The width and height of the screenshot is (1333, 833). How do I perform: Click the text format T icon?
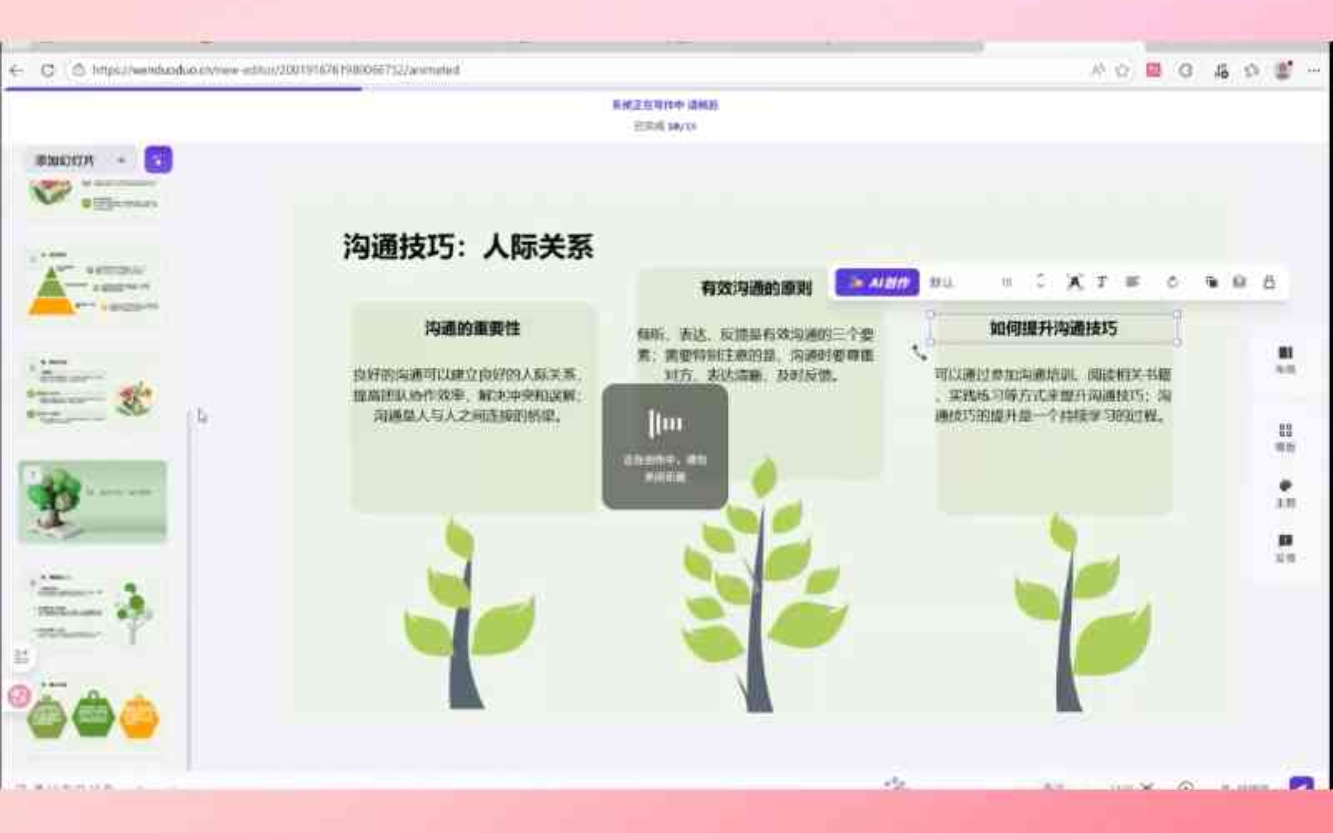click(x=1101, y=282)
